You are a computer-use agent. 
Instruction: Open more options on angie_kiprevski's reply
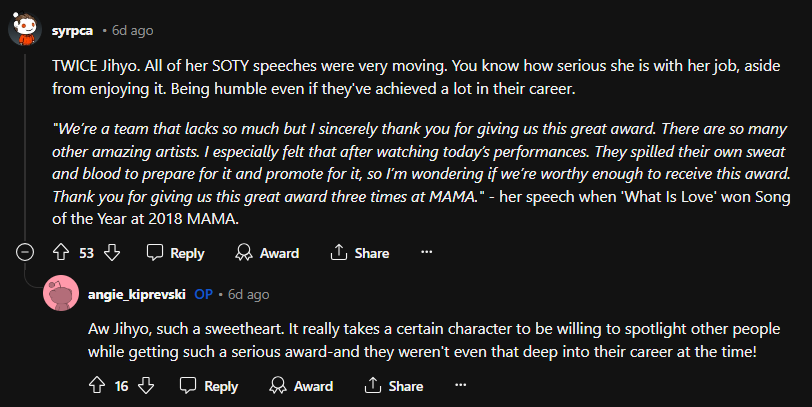coord(461,385)
